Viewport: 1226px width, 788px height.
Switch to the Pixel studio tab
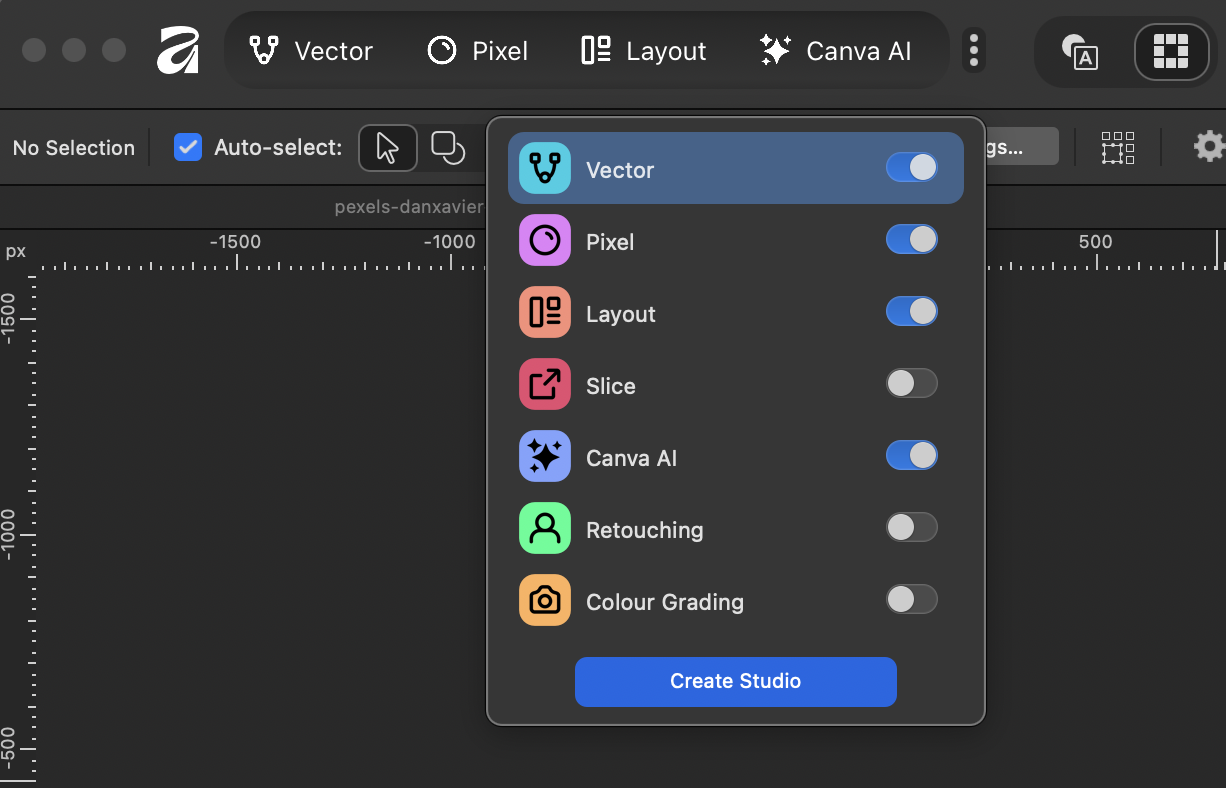477,51
